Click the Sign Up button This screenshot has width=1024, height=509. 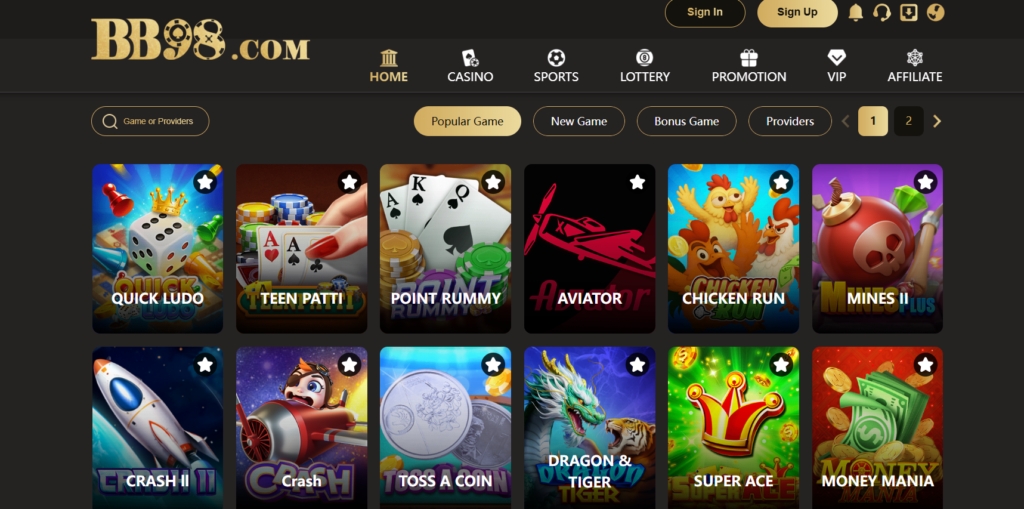coord(797,12)
